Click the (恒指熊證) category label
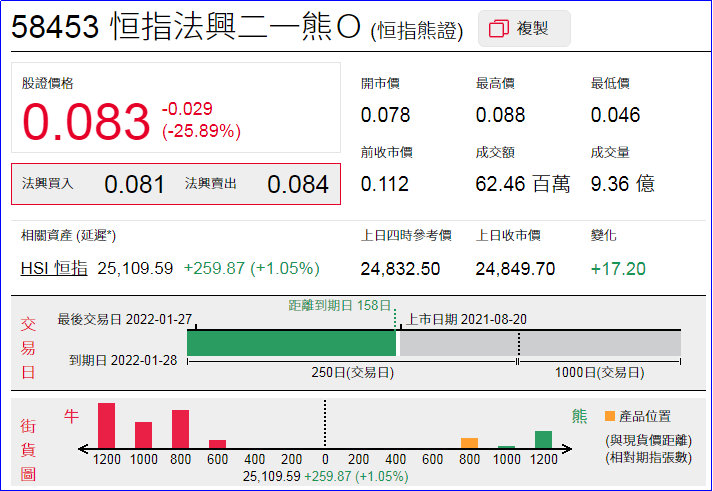Screen dimensions: 713x491 [417, 31]
